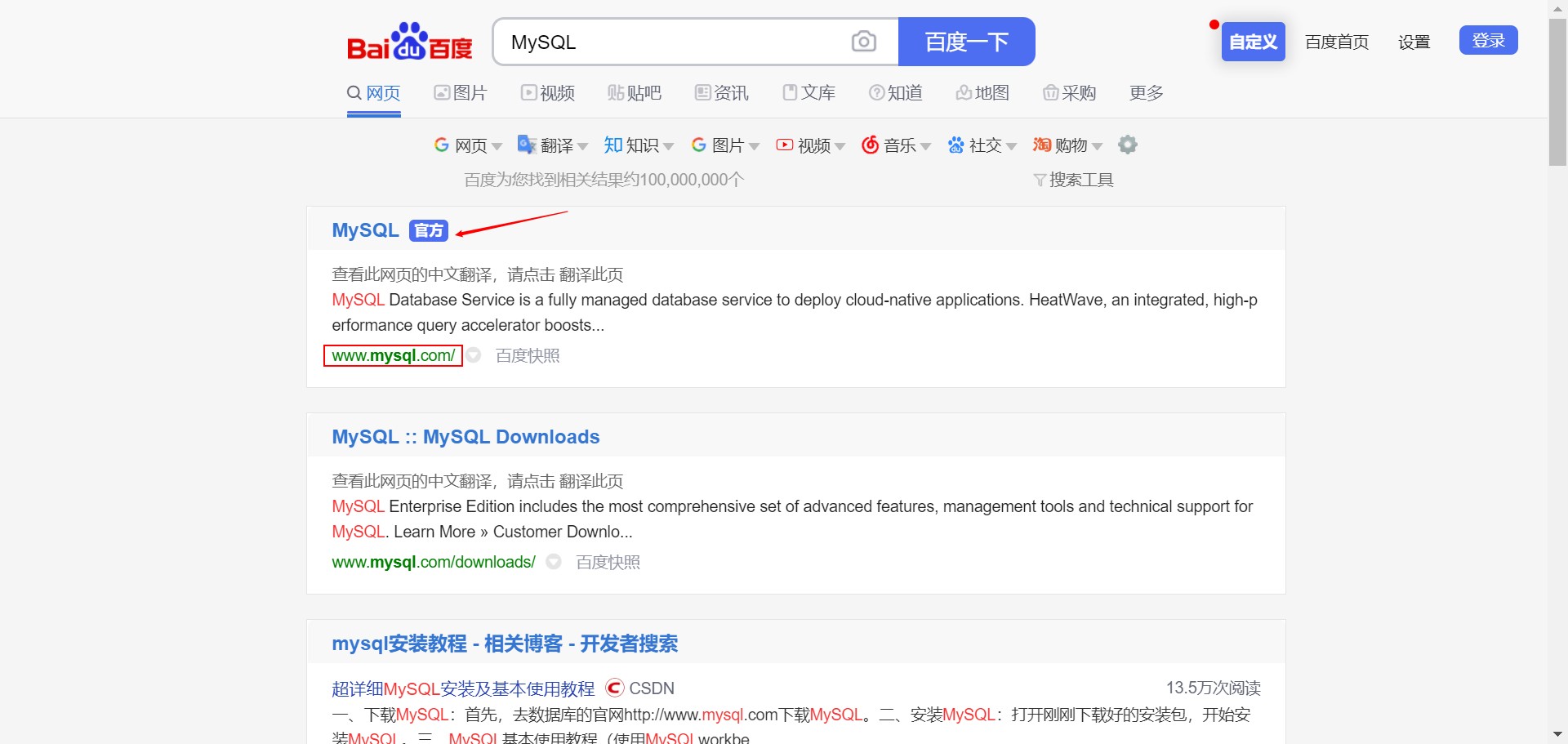Switch to the 文库 tab
This screenshot has width=1568, height=744.
pos(808,93)
